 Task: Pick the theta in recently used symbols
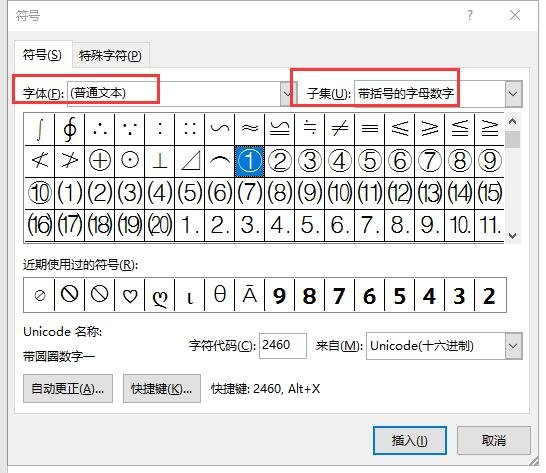pos(220,295)
